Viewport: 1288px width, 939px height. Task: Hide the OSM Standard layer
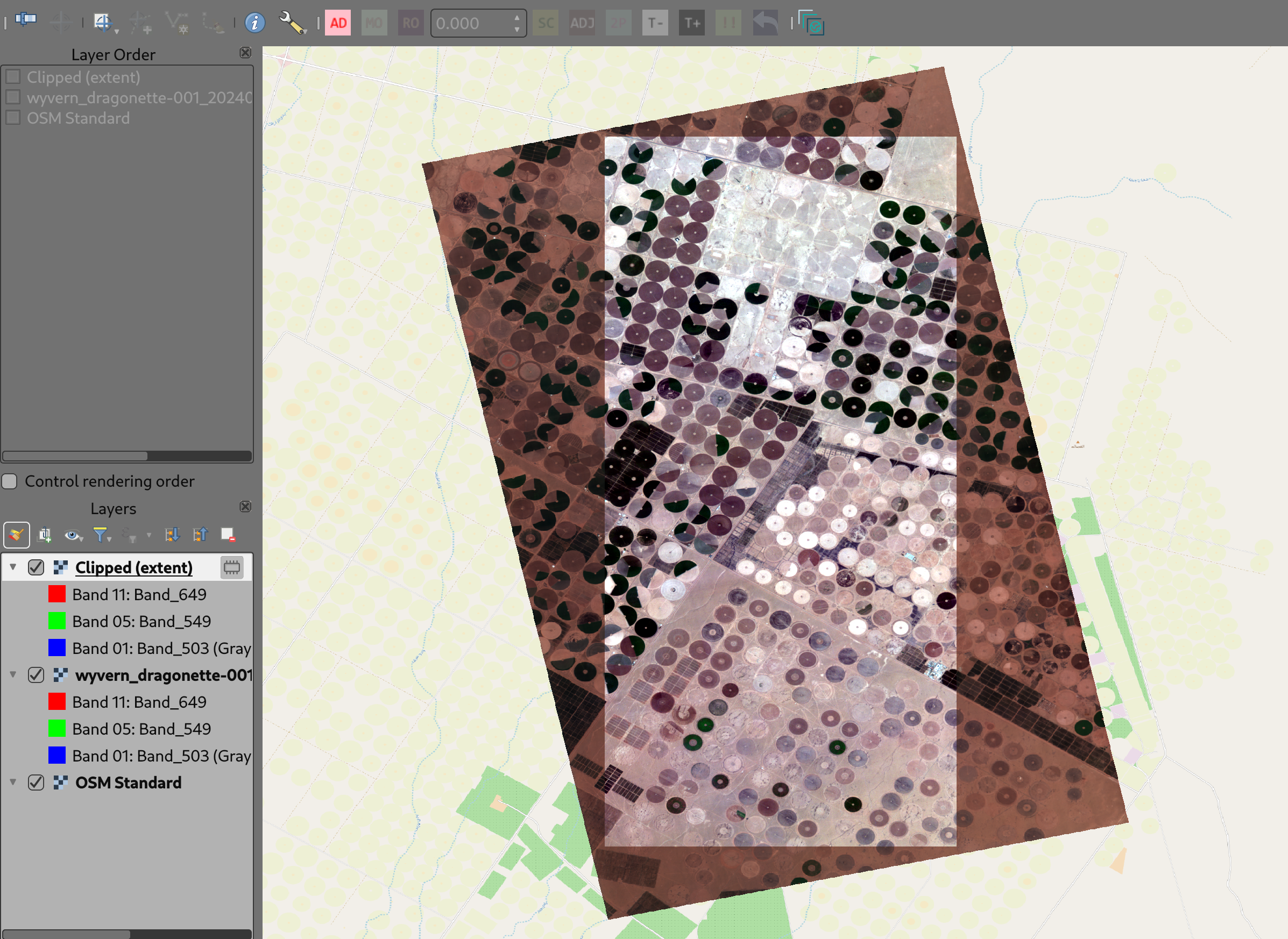pyautogui.click(x=36, y=782)
